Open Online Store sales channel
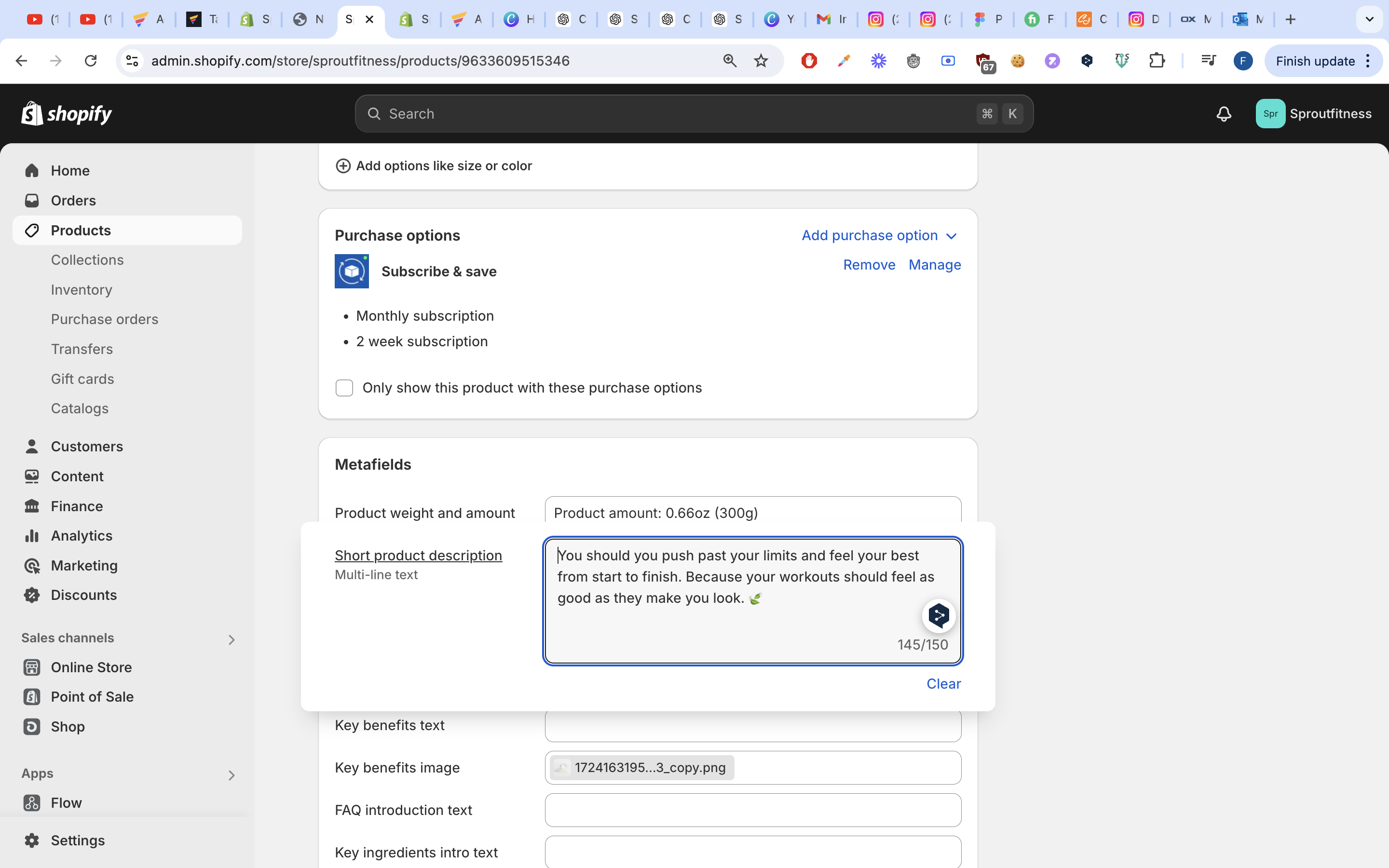The width and height of the screenshot is (1389, 868). point(91,667)
